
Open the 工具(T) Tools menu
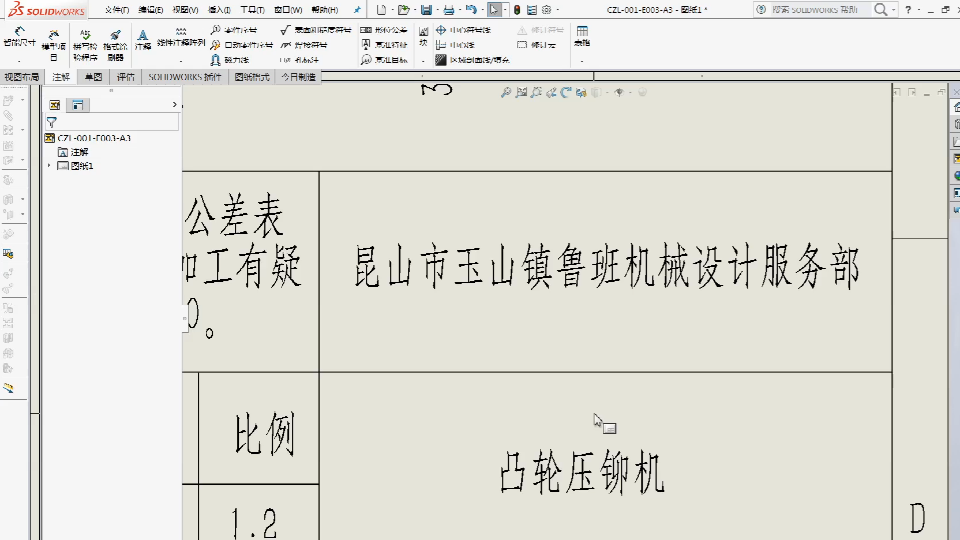(252, 10)
